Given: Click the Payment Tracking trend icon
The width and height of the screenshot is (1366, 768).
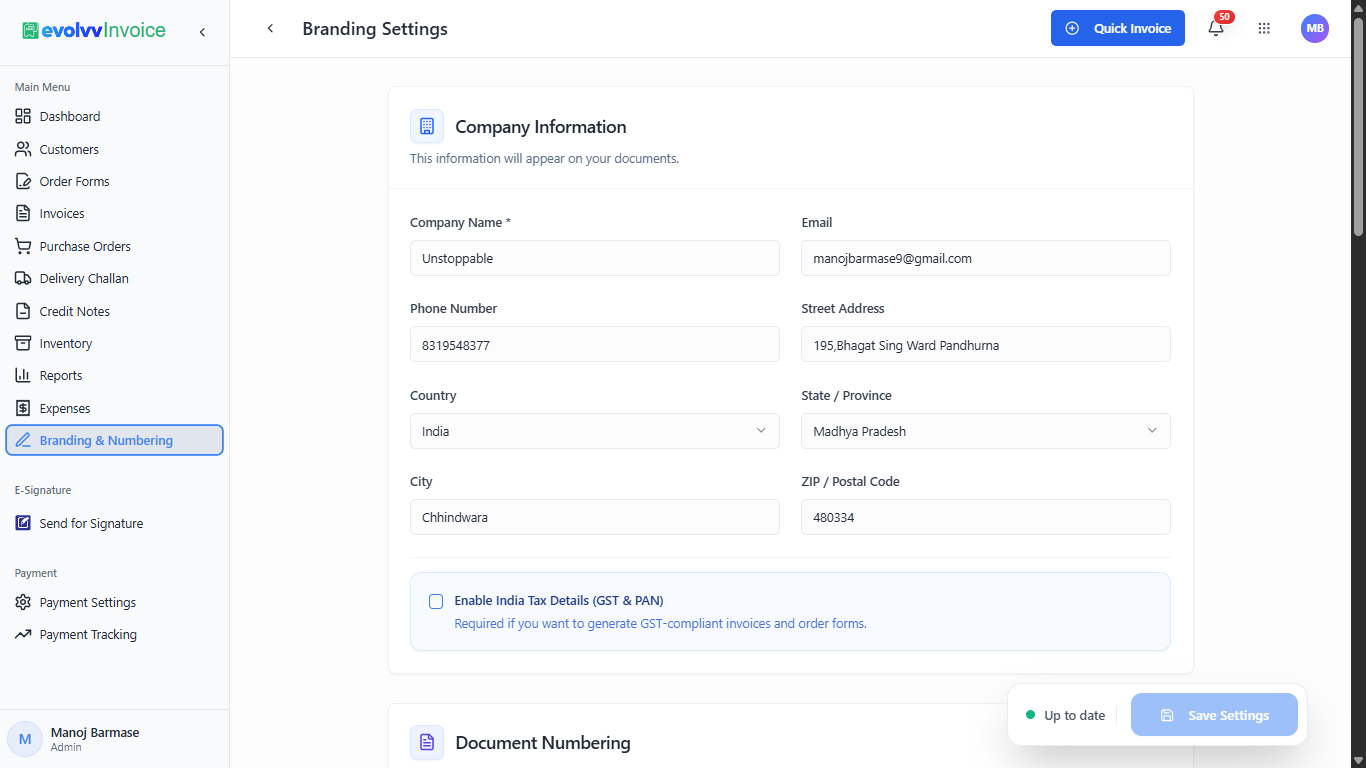Looking at the screenshot, I should point(23,634).
